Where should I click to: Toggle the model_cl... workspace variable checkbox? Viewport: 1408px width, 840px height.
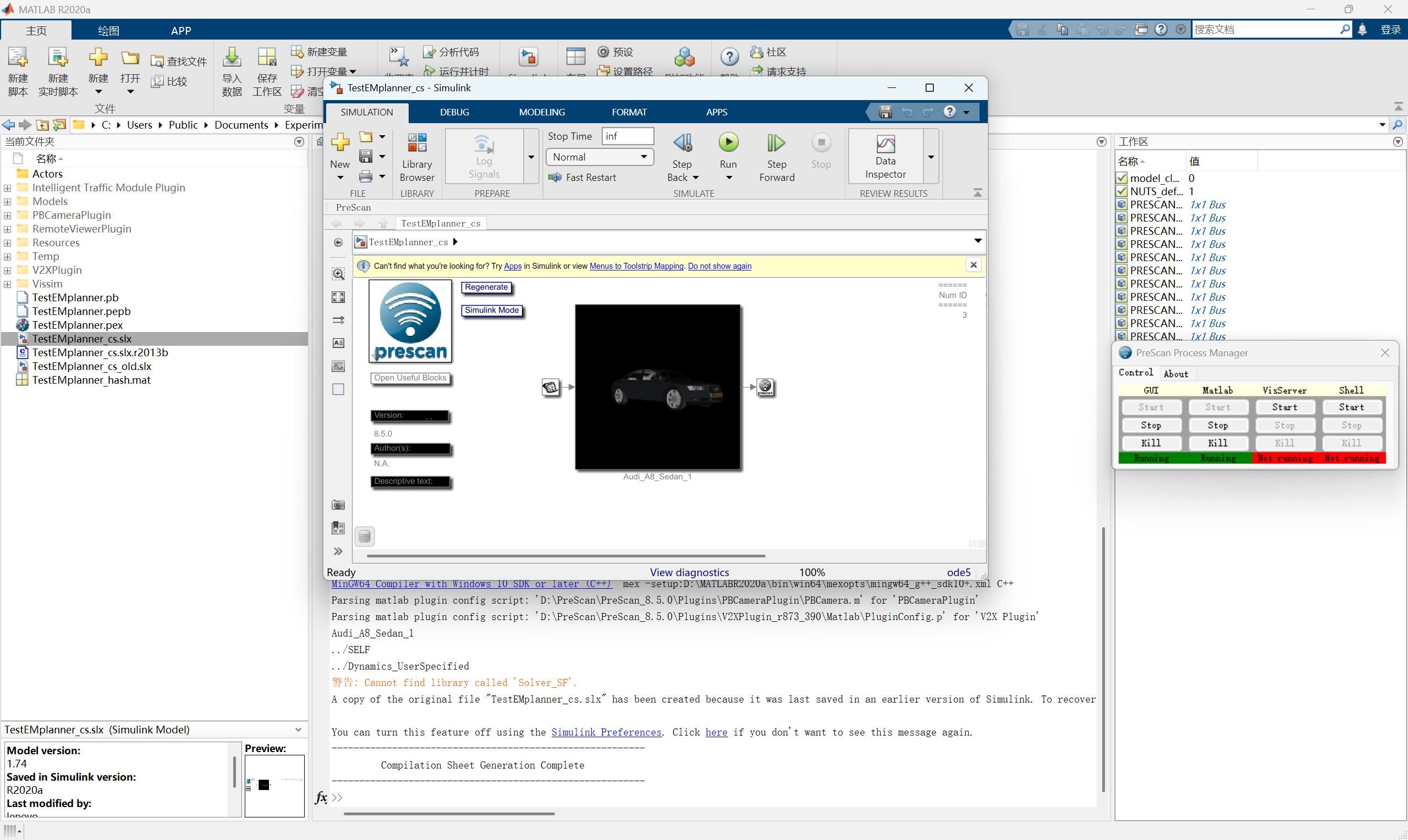pos(1121,178)
